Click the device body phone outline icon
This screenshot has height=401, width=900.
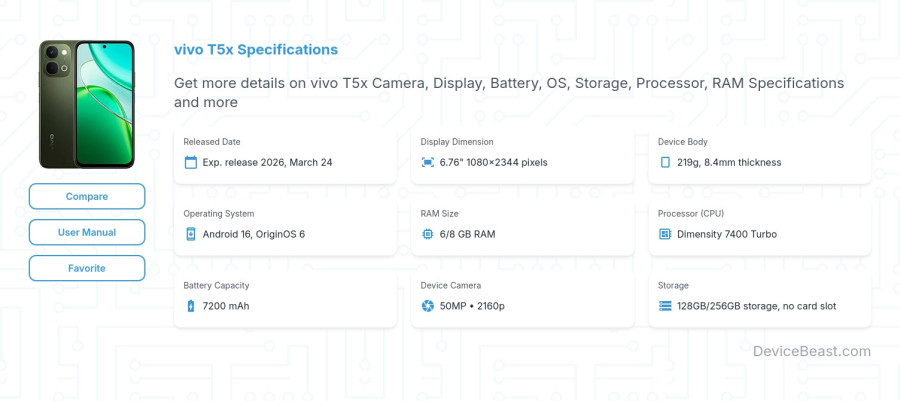[665, 162]
